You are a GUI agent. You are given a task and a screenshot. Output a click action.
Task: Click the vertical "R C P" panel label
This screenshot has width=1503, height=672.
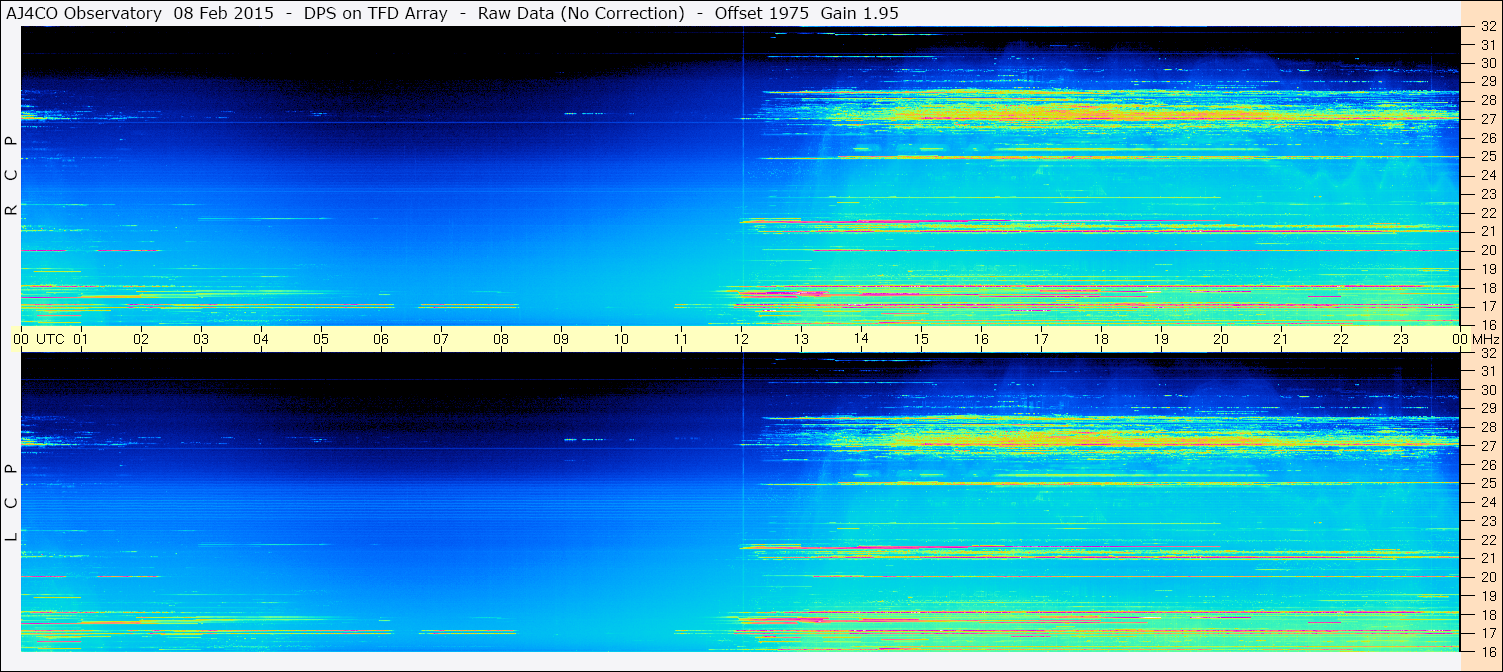[x=11, y=176]
